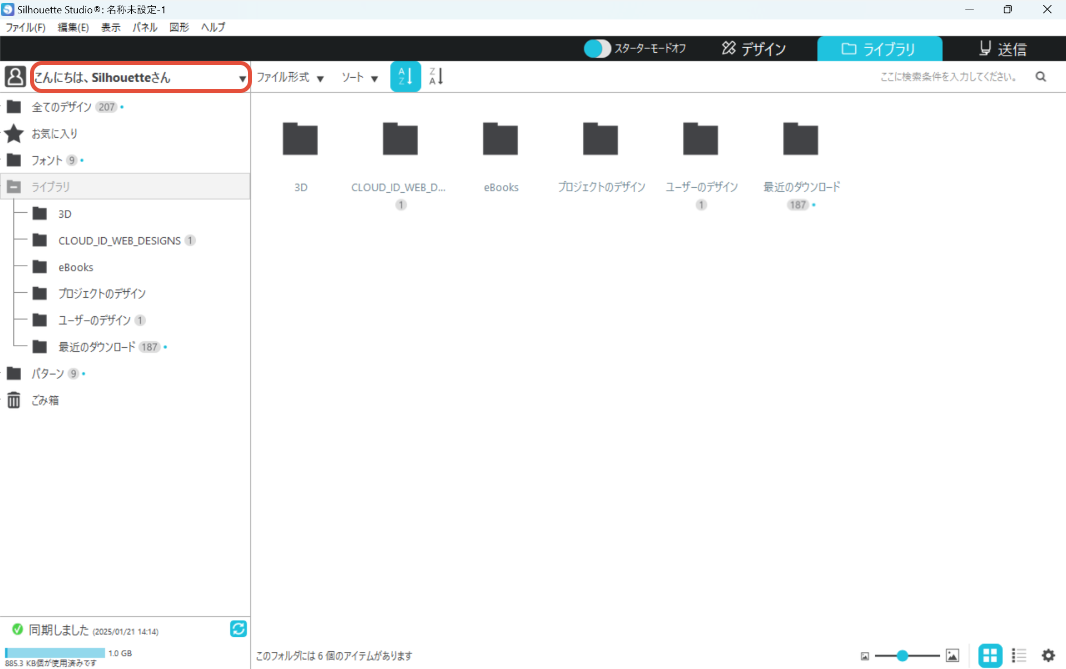Open ヘルプ menu
Image resolution: width=1066 pixels, height=669 pixels.
[x=213, y=27]
